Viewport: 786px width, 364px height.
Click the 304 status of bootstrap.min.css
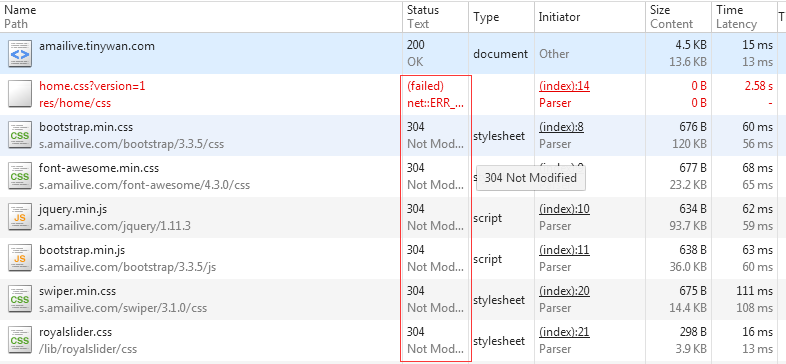coord(416,127)
